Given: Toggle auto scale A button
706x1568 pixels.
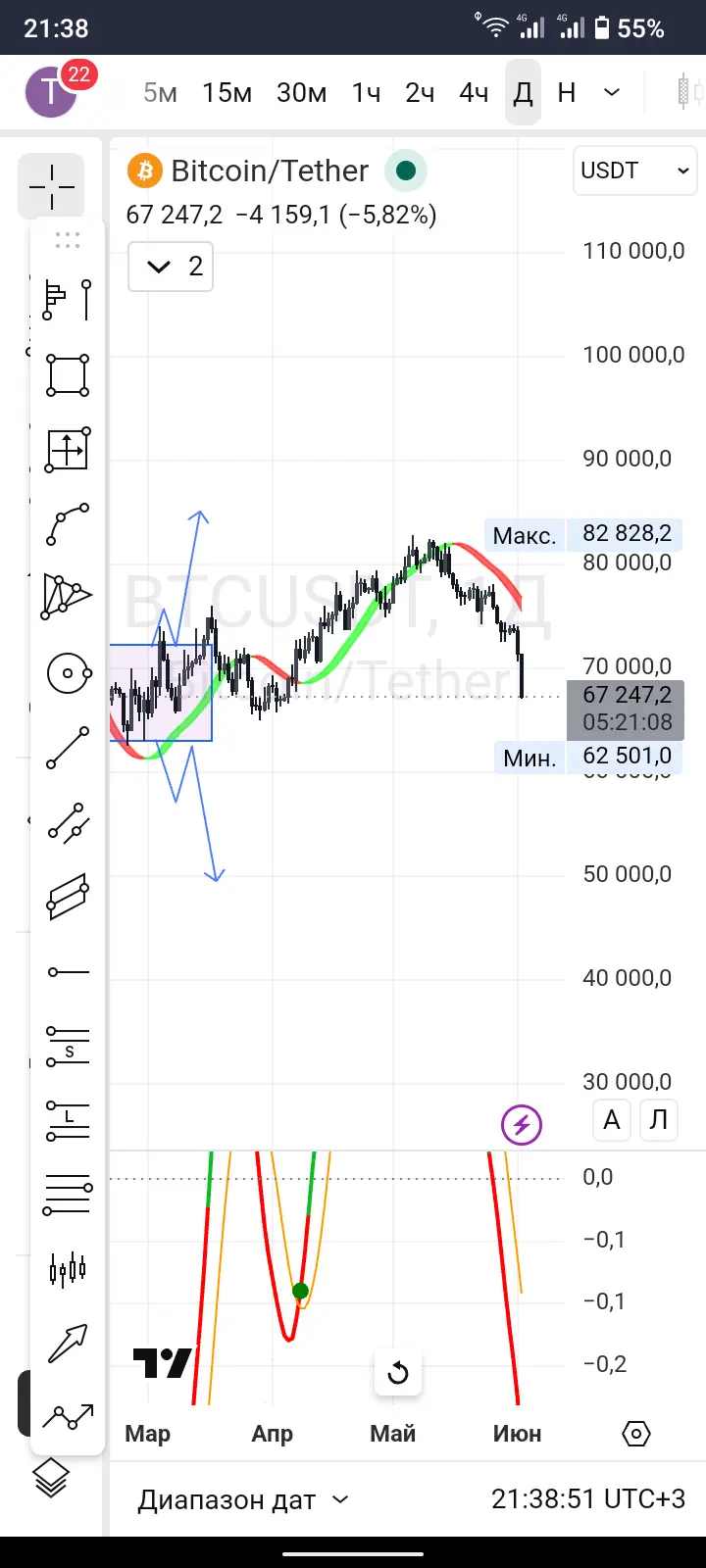Looking at the screenshot, I should 612,1120.
